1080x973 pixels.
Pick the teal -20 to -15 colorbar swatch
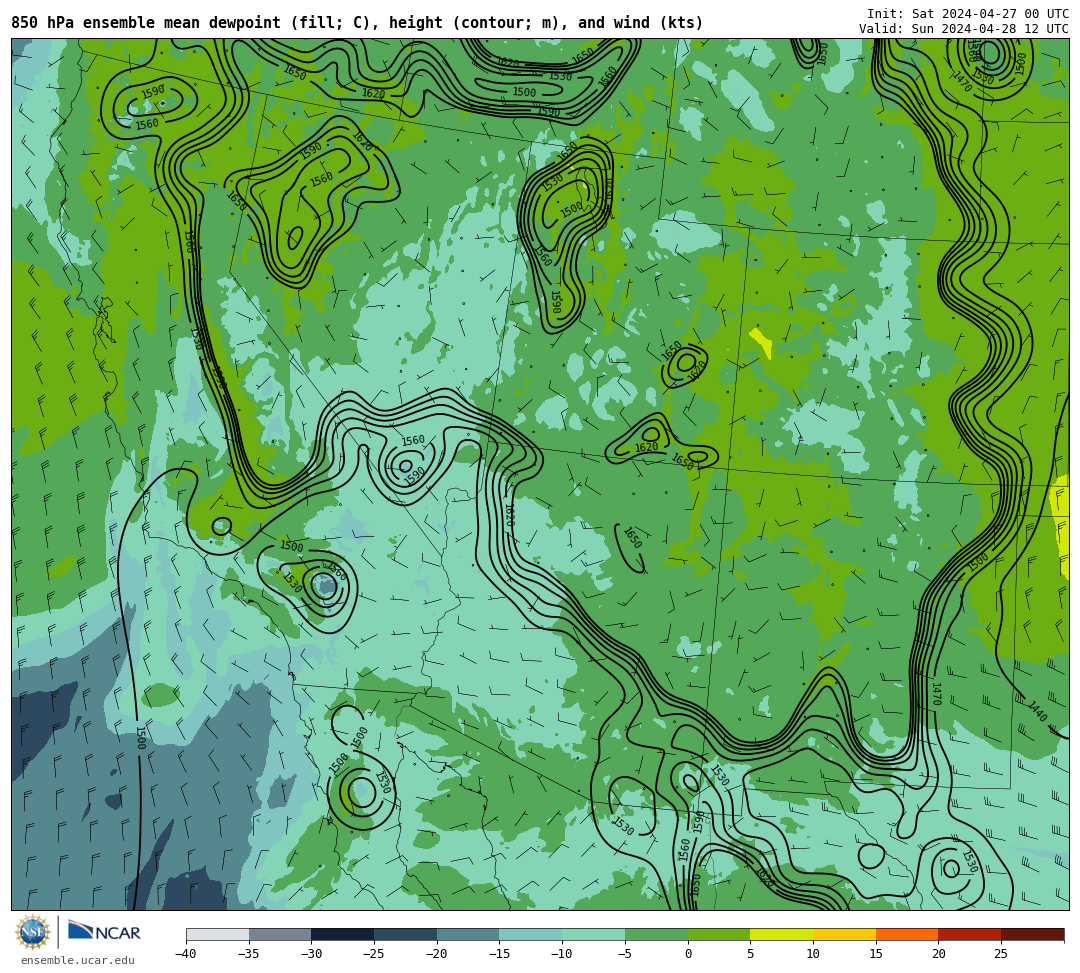(468, 934)
